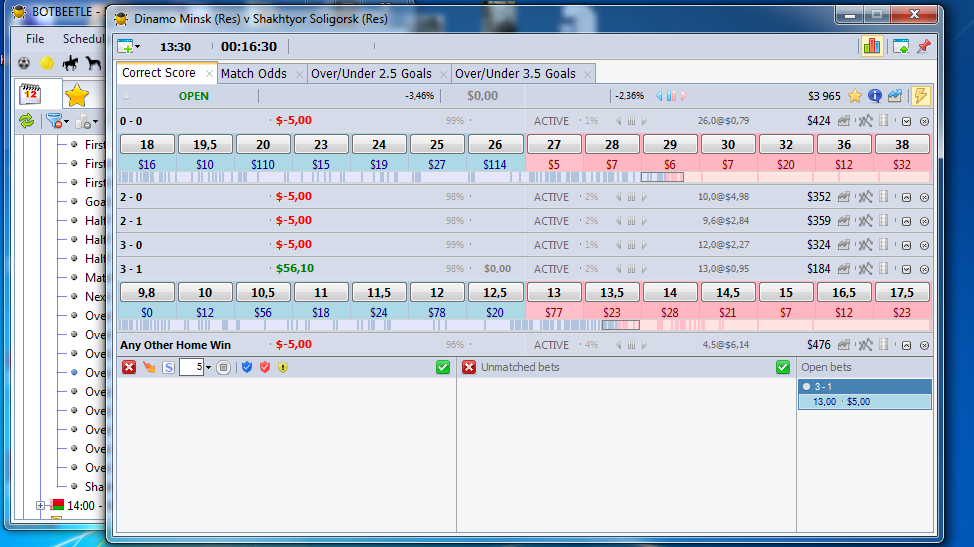Open the favorites star panel in BOTBEETLE
Image resolution: width=974 pixels, height=547 pixels.
[x=76, y=96]
